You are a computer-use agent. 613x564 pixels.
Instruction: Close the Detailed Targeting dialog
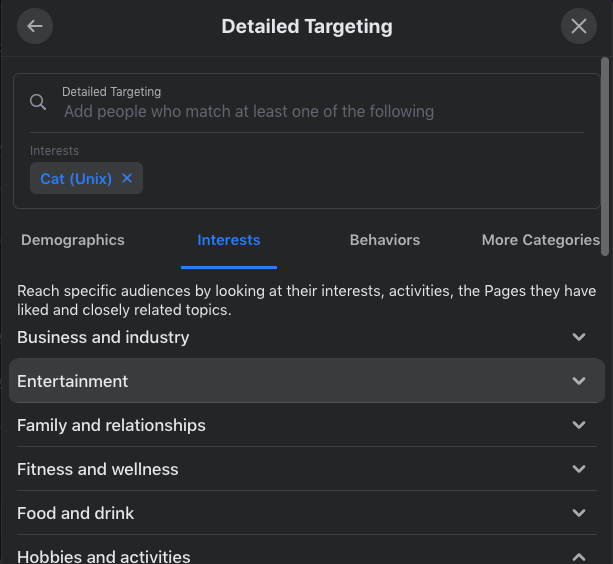coord(578,26)
